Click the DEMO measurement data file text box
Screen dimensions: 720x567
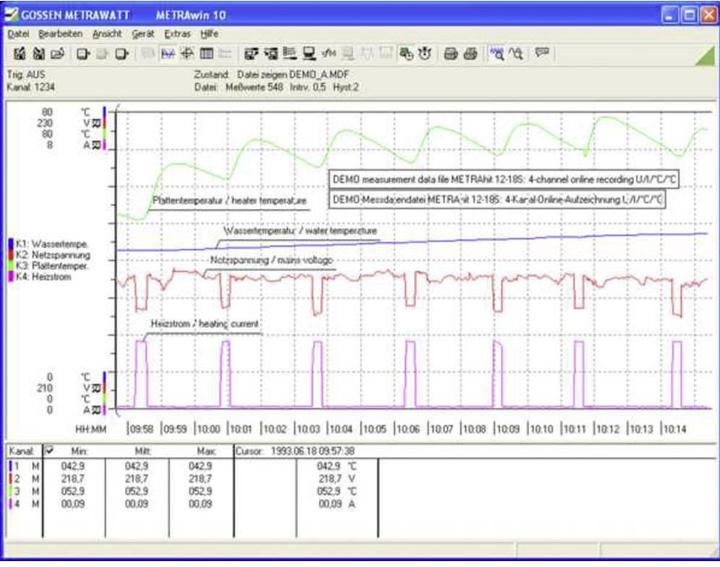tap(504, 180)
